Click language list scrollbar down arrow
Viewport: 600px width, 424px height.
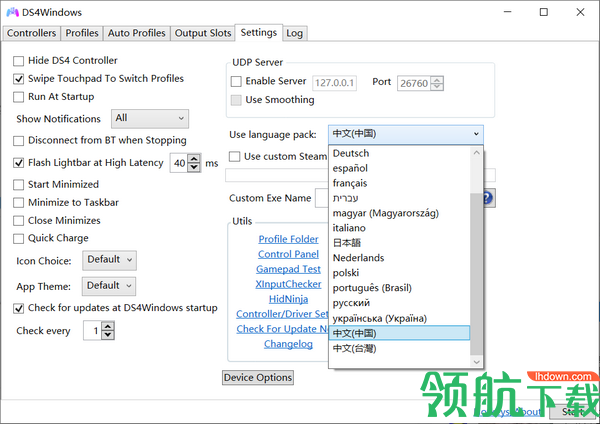coord(476,362)
